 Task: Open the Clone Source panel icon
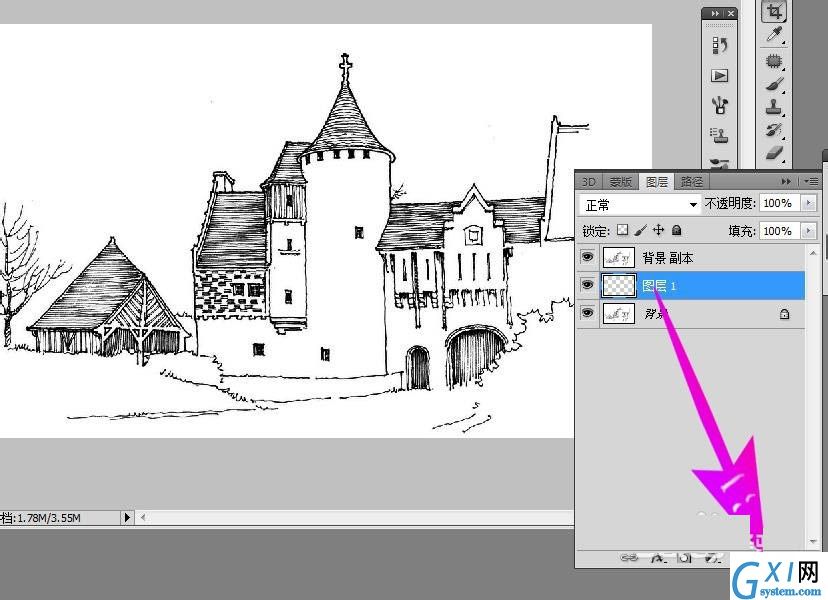(720, 136)
